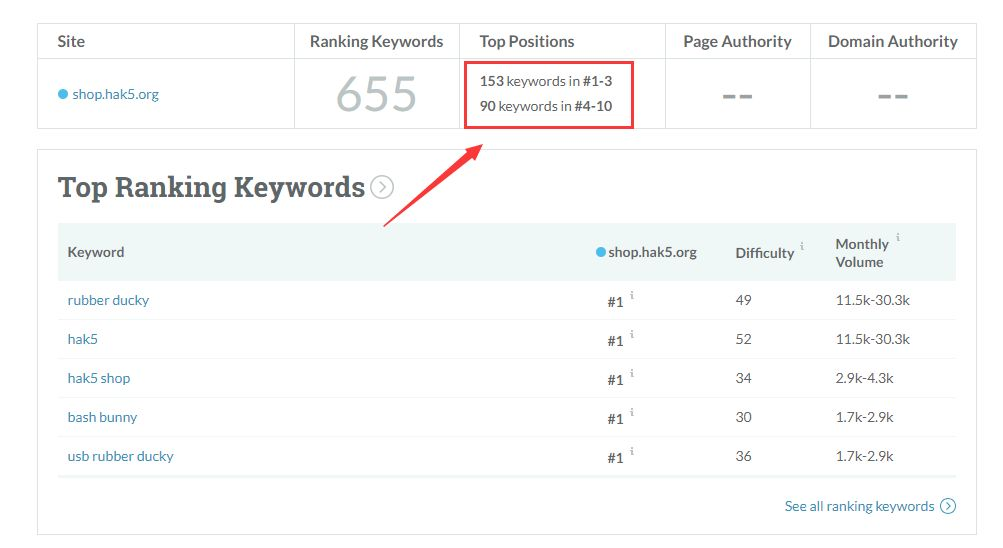Click info icon next to bash bunny #1 rank
Viewport: 1003px width, 548px height.
(632, 412)
